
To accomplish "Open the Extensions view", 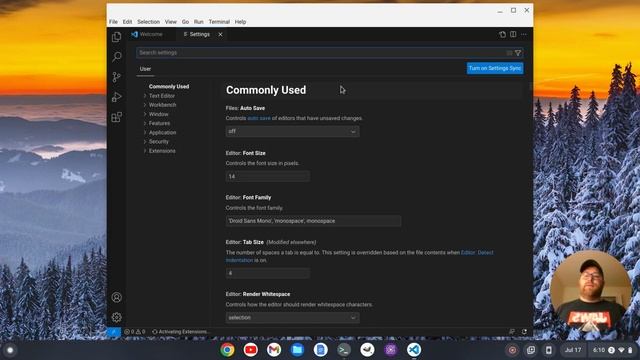I will point(116,117).
